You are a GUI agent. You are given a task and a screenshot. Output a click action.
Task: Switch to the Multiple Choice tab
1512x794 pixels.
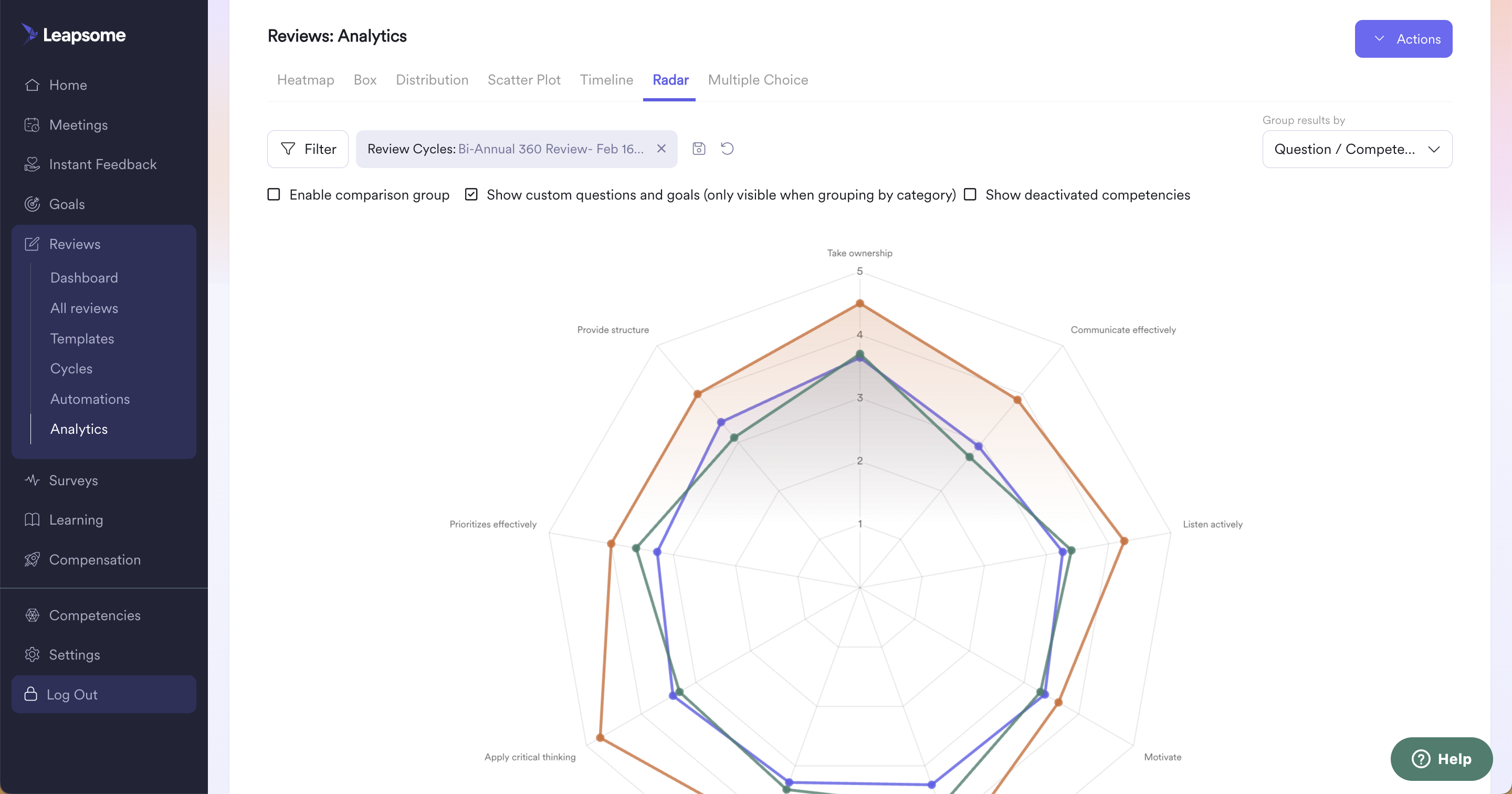coord(758,80)
